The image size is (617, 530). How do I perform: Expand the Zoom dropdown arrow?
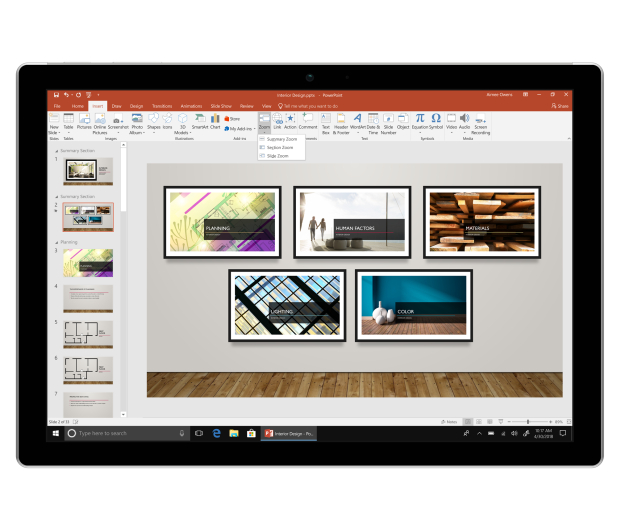pos(264,133)
